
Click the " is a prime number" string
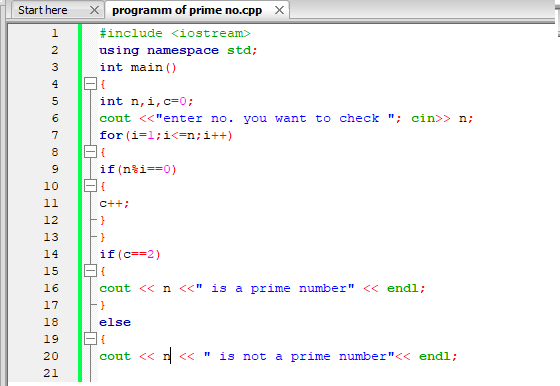pyautogui.click(x=275, y=288)
